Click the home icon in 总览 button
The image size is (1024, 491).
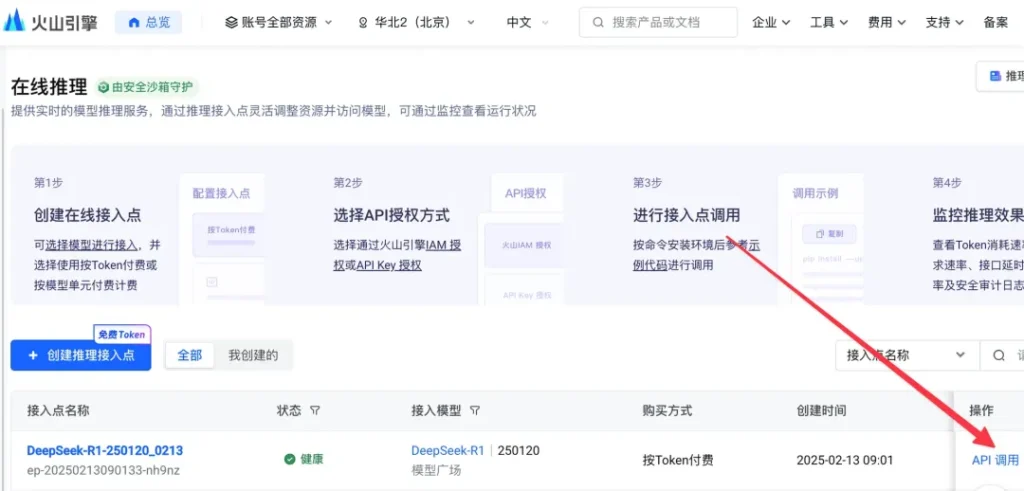click(134, 22)
